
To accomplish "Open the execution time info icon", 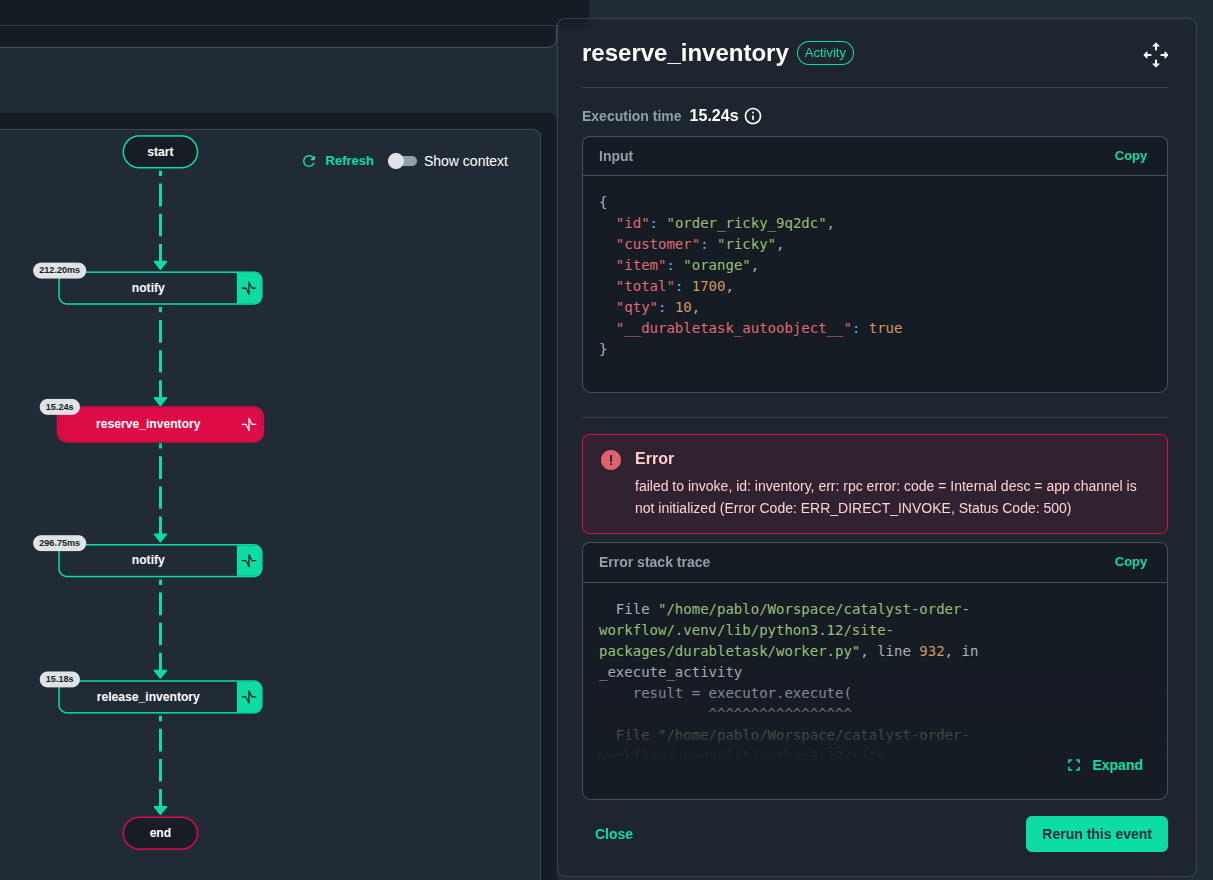I will click(x=753, y=116).
